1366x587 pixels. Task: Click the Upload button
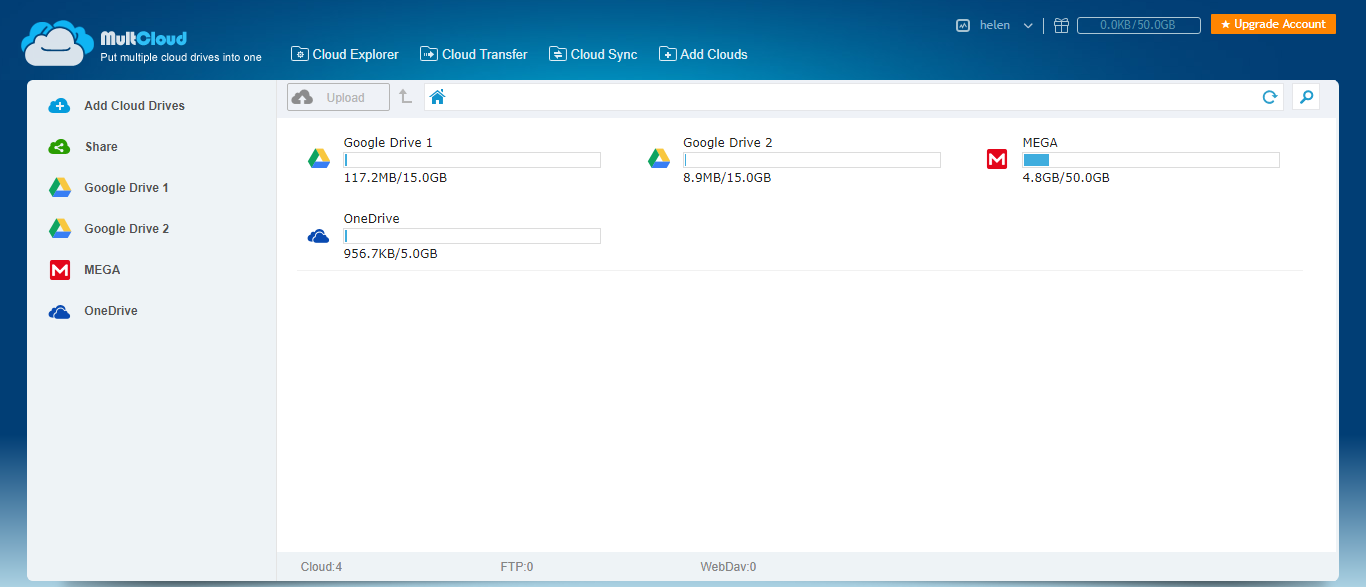click(x=338, y=97)
